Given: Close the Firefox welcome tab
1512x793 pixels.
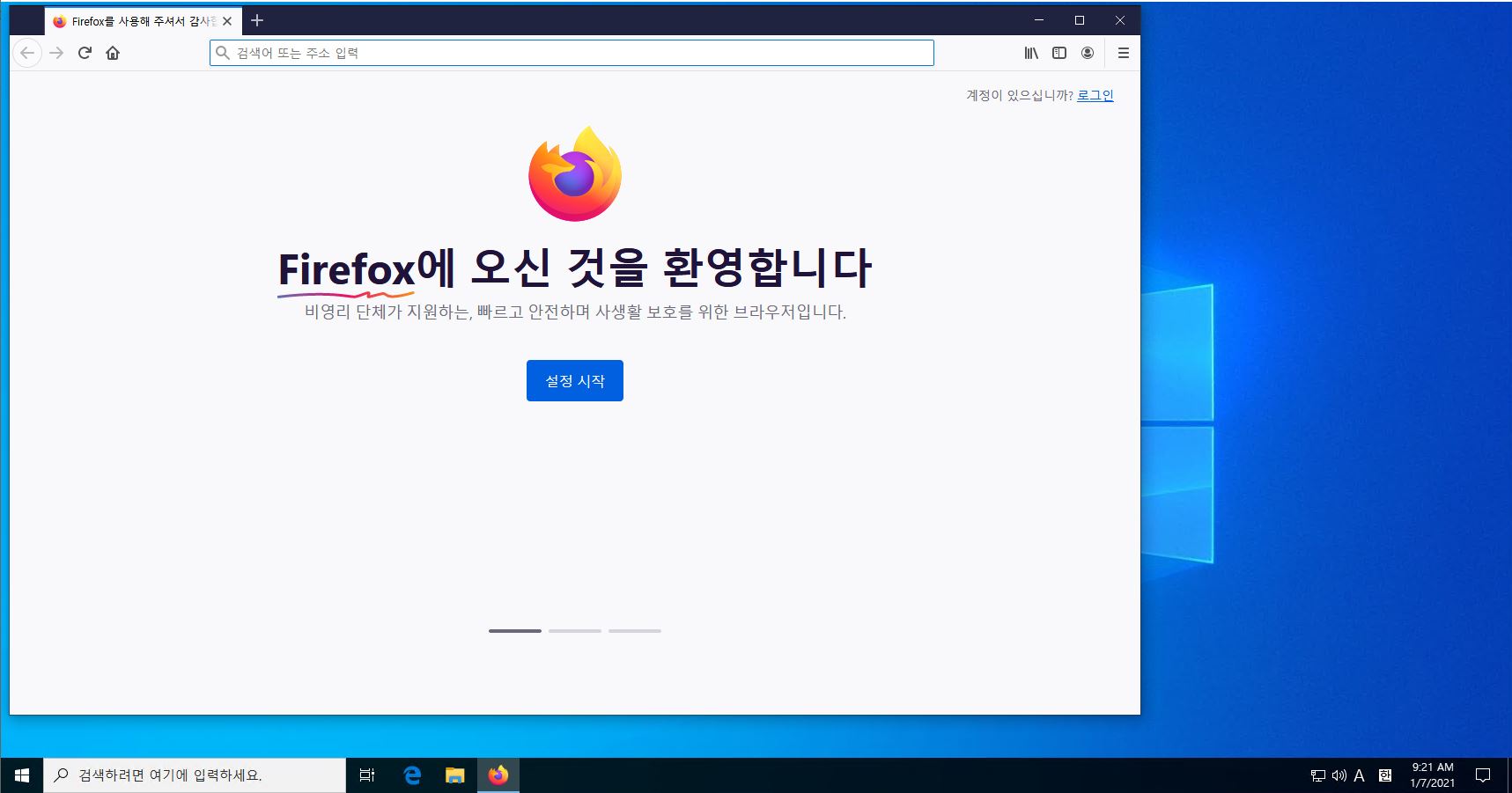Looking at the screenshot, I should click(x=227, y=21).
